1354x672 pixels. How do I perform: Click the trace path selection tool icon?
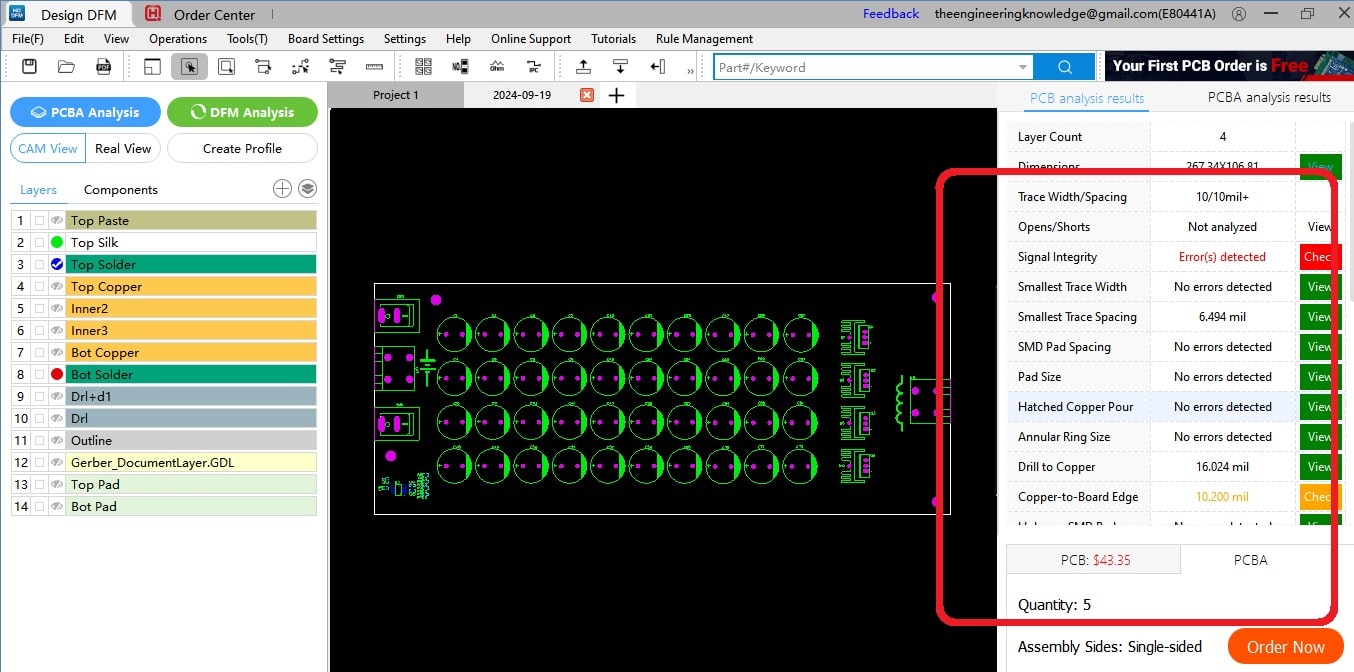[263, 67]
